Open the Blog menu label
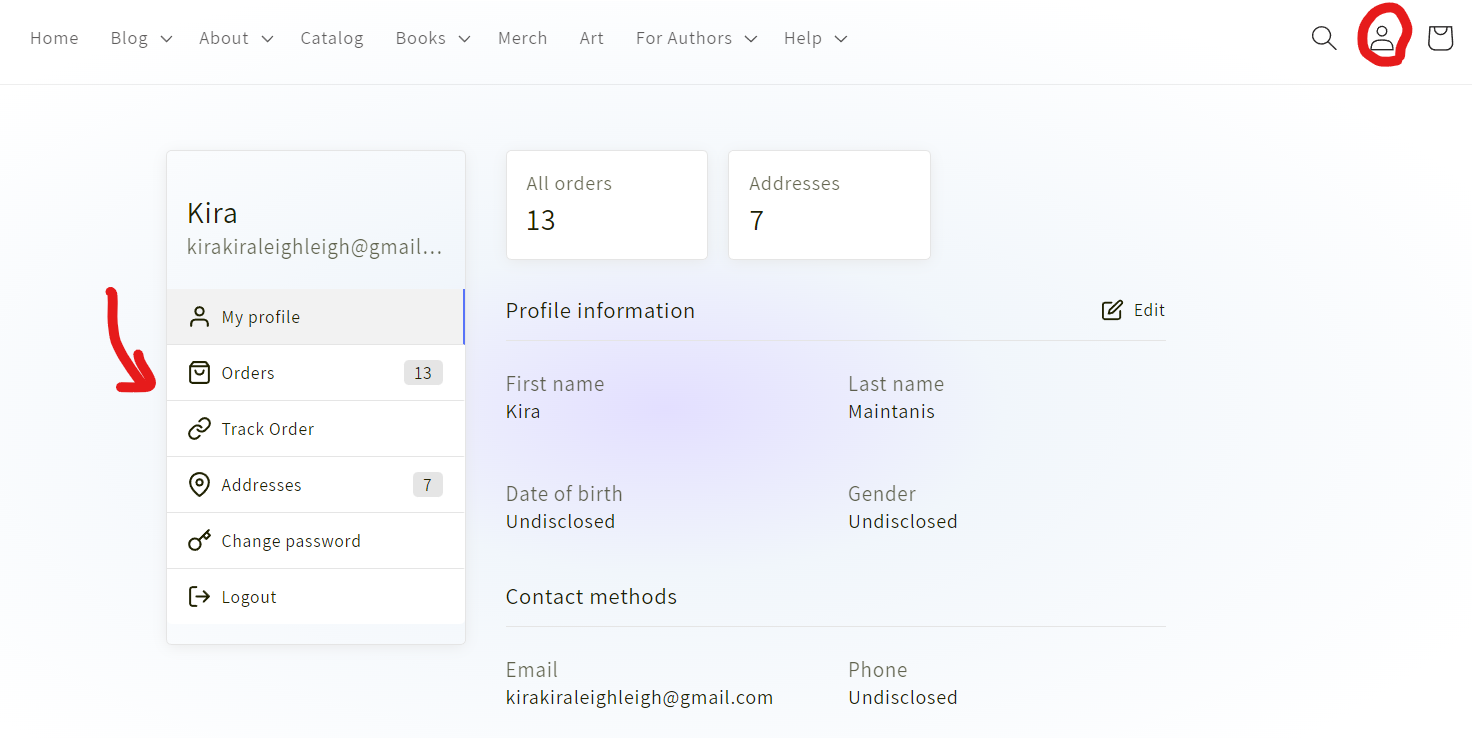This screenshot has width=1472, height=738. 129,38
